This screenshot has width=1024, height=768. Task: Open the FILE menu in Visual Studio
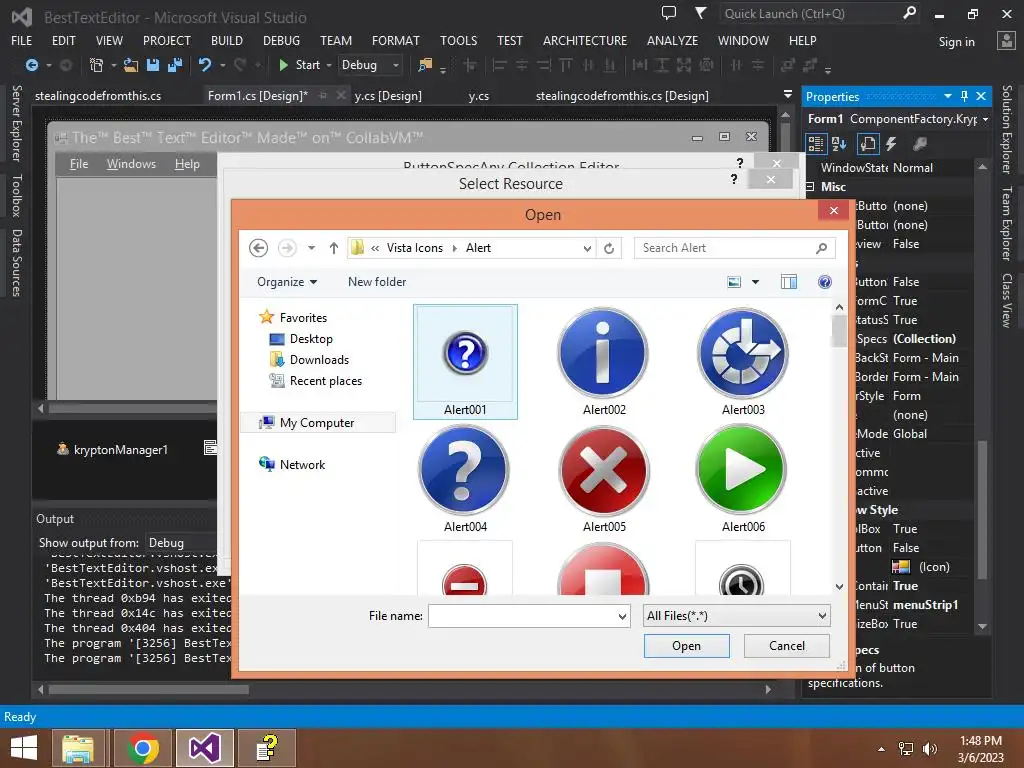[x=22, y=40]
